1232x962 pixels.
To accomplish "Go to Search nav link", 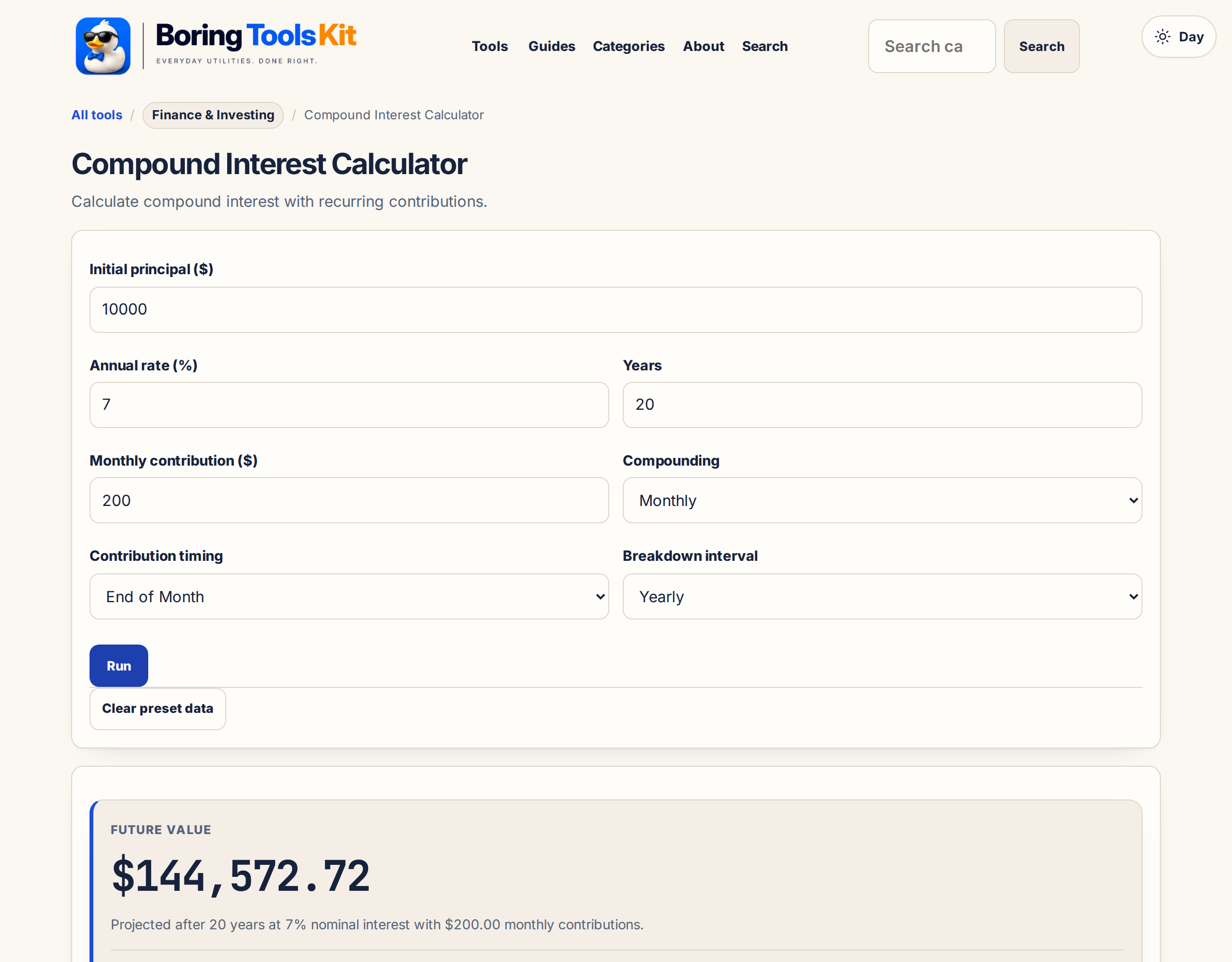I will click(x=764, y=46).
